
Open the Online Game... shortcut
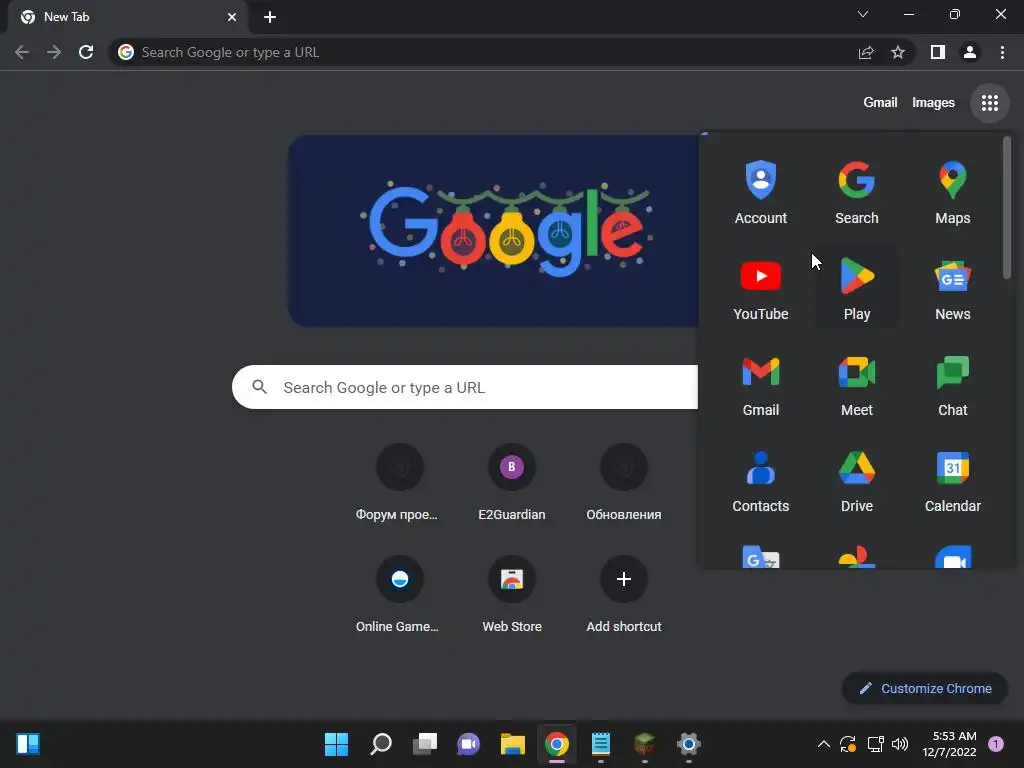coord(400,596)
